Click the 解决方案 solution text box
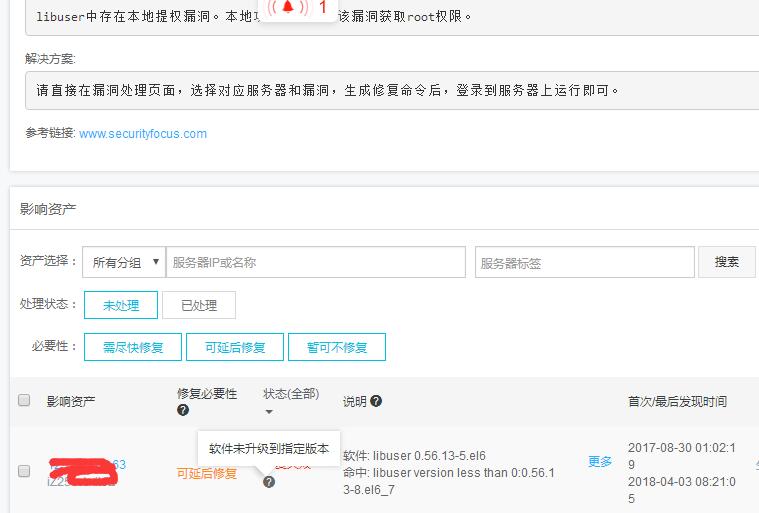 (390, 90)
